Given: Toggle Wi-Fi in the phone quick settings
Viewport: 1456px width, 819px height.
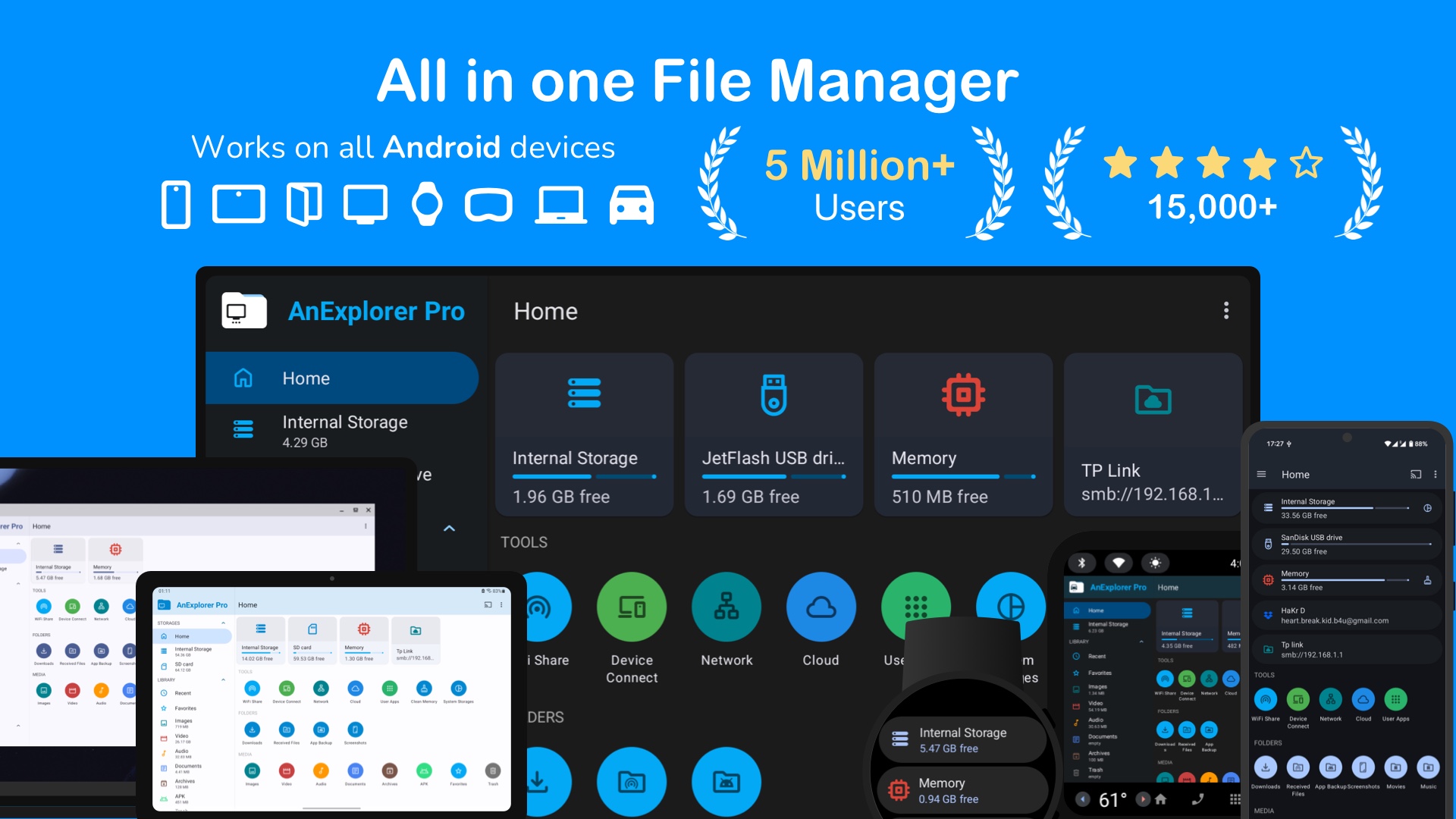Looking at the screenshot, I should (1119, 563).
